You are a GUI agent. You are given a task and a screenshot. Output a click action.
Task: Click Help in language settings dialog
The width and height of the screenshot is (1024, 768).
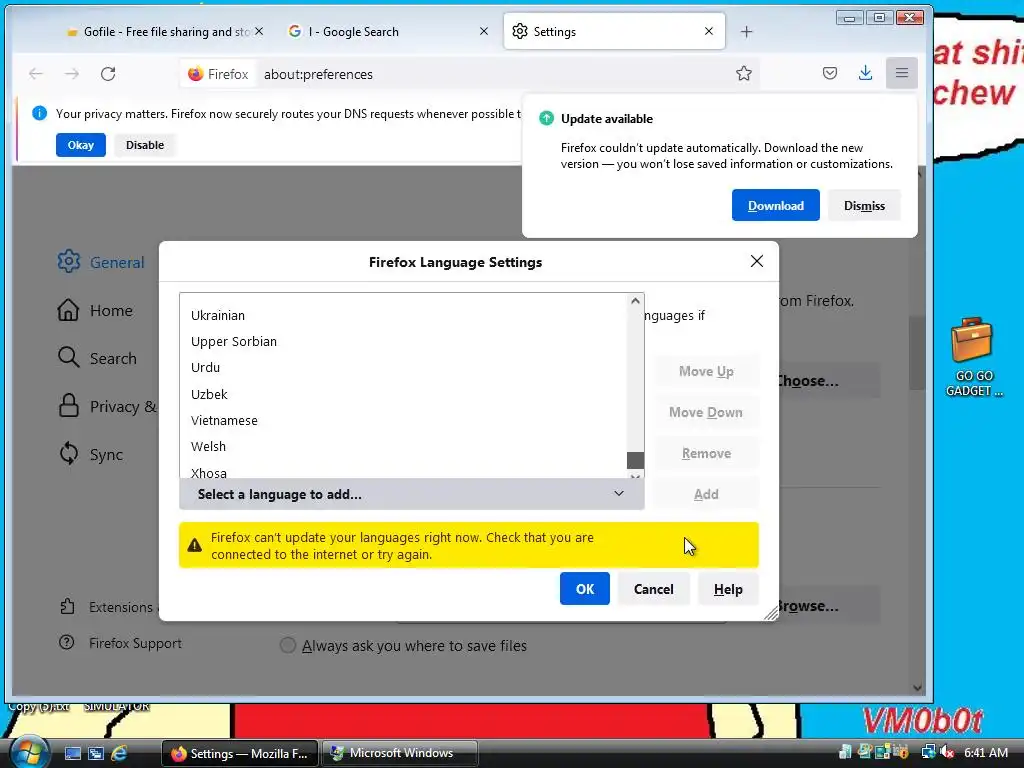click(x=728, y=588)
